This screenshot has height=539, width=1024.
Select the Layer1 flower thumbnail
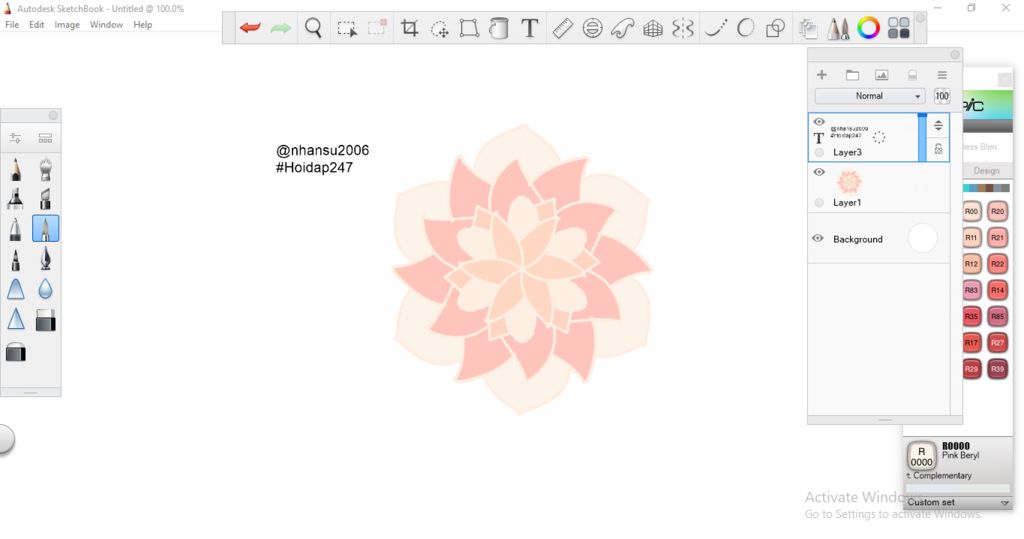tap(849, 182)
